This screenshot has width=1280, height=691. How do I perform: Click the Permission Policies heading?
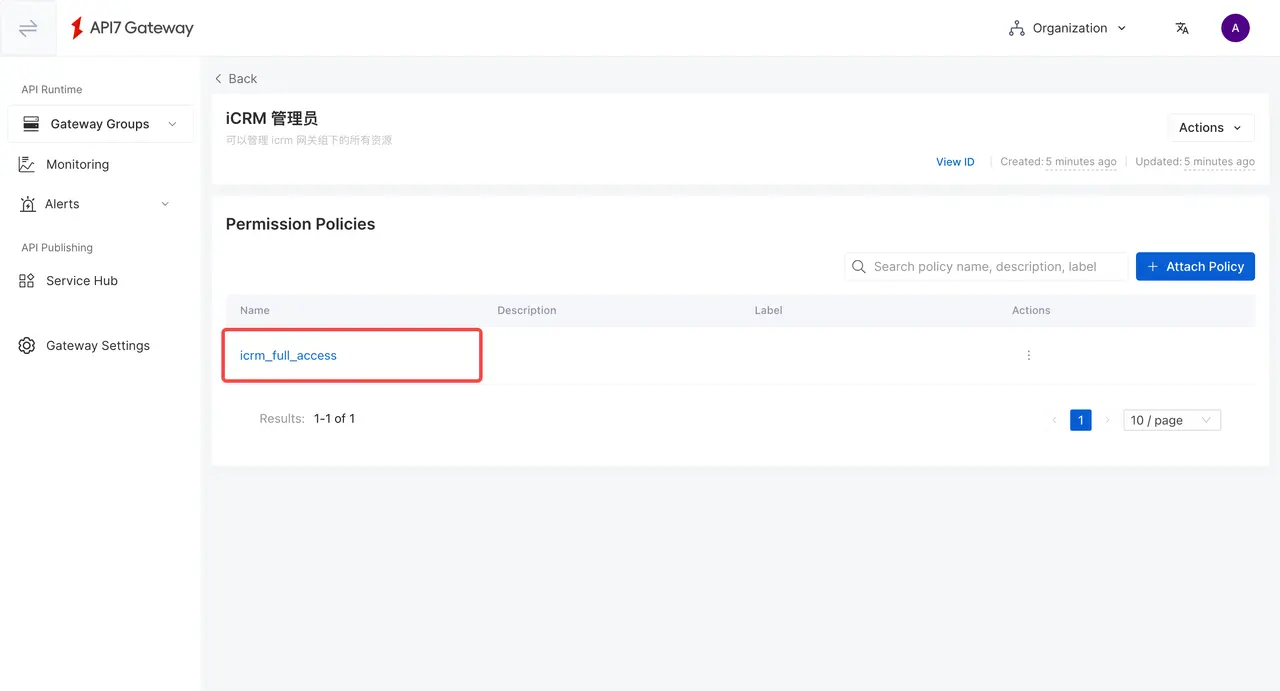(300, 224)
